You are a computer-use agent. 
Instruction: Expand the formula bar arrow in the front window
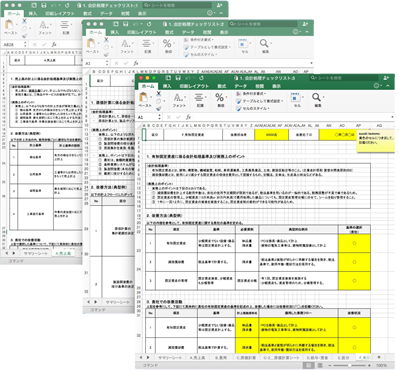tap(392, 117)
